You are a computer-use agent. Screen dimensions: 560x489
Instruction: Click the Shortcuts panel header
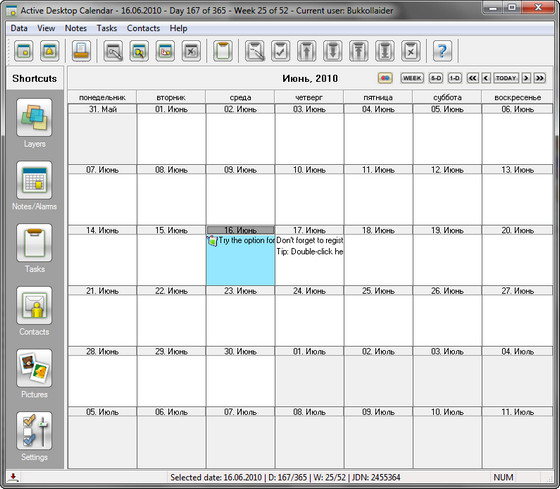pos(35,78)
